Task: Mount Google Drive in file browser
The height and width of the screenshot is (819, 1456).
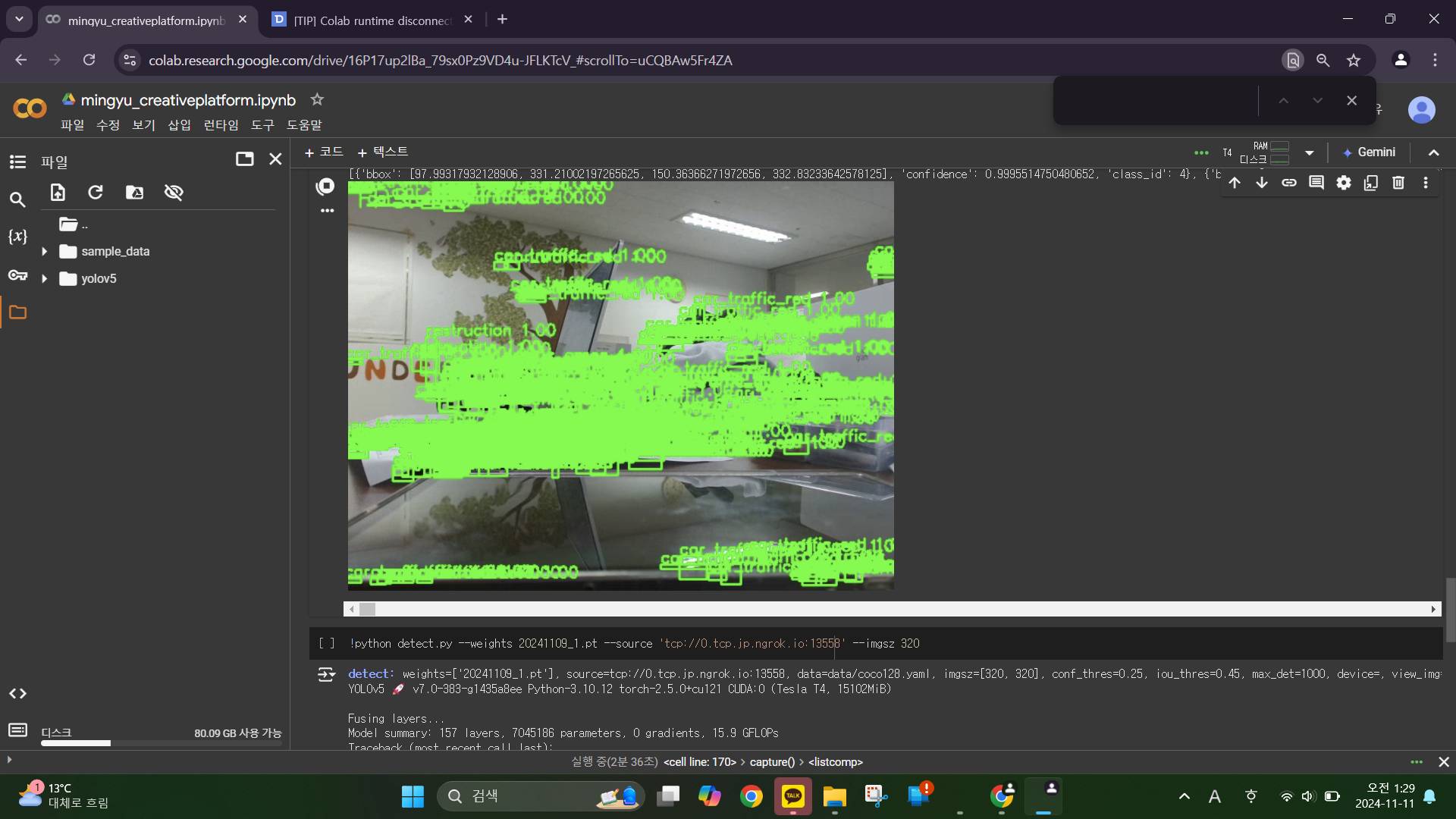Action: [134, 193]
